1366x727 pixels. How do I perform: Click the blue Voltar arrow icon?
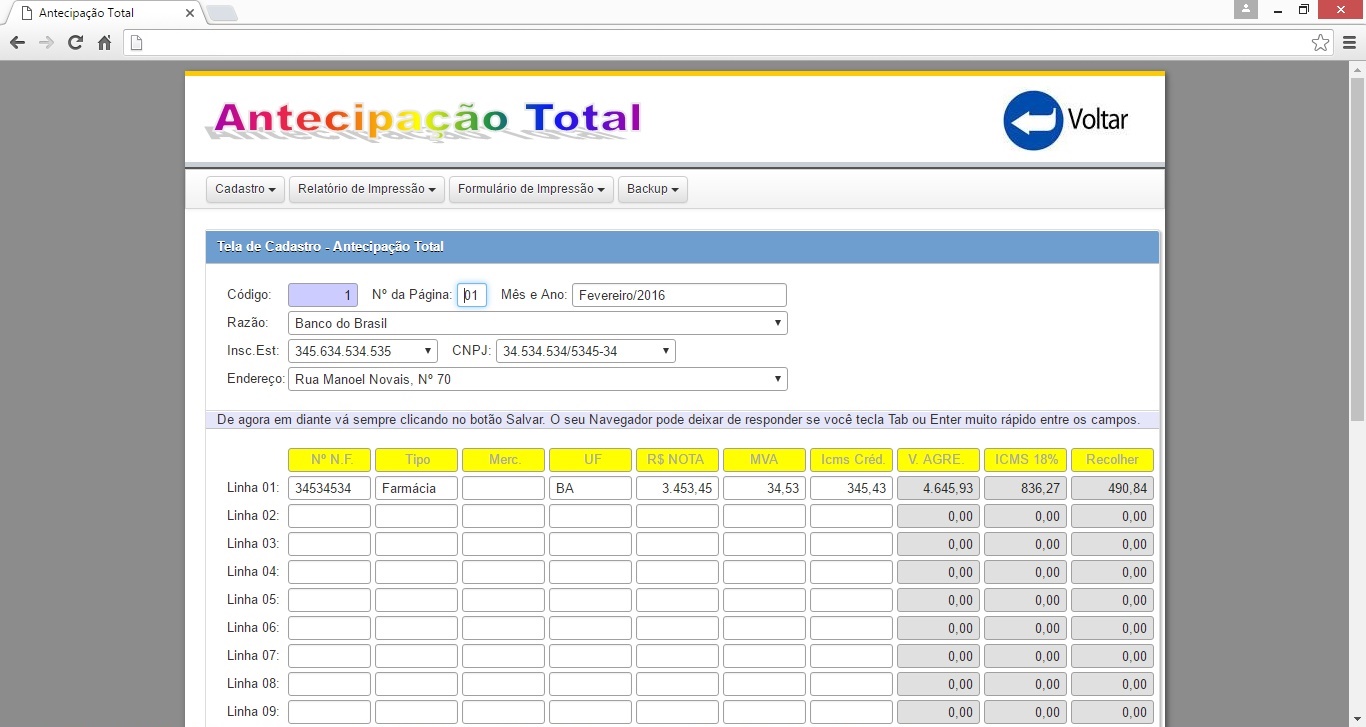click(1032, 120)
